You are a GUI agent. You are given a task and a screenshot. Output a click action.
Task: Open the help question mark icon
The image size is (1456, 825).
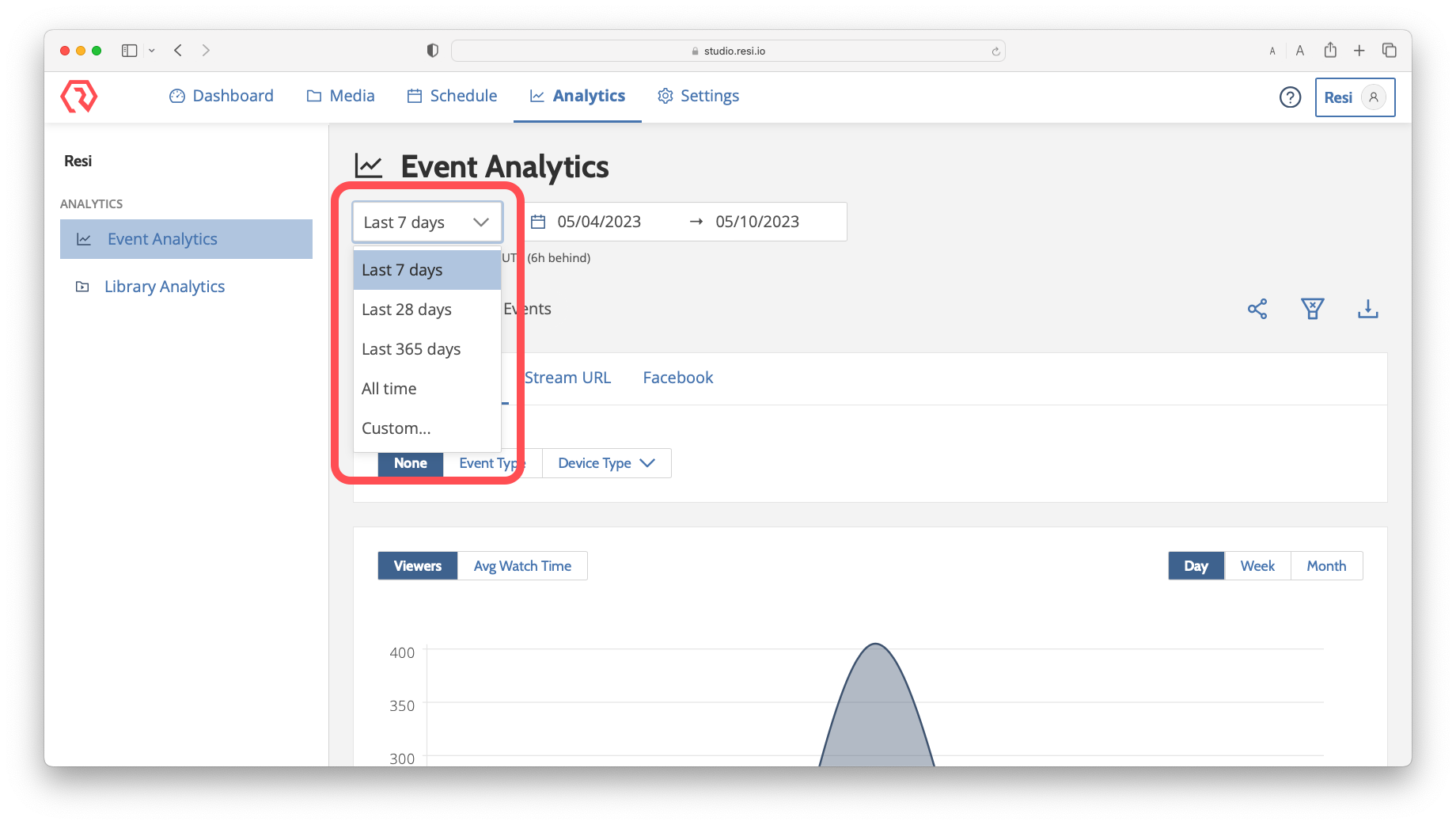1290,97
